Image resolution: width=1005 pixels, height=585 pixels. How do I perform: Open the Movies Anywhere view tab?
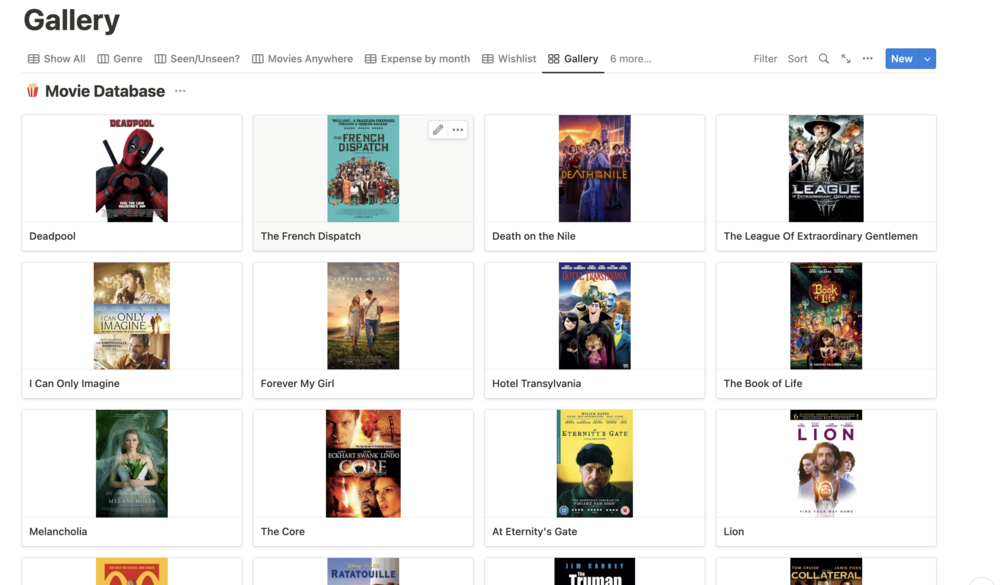[x=303, y=58]
